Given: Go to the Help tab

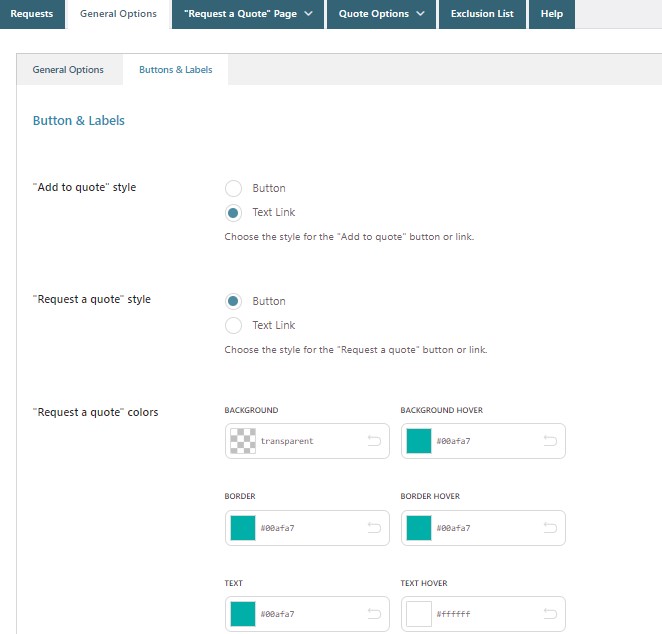Looking at the screenshot, I should point(551,14).
